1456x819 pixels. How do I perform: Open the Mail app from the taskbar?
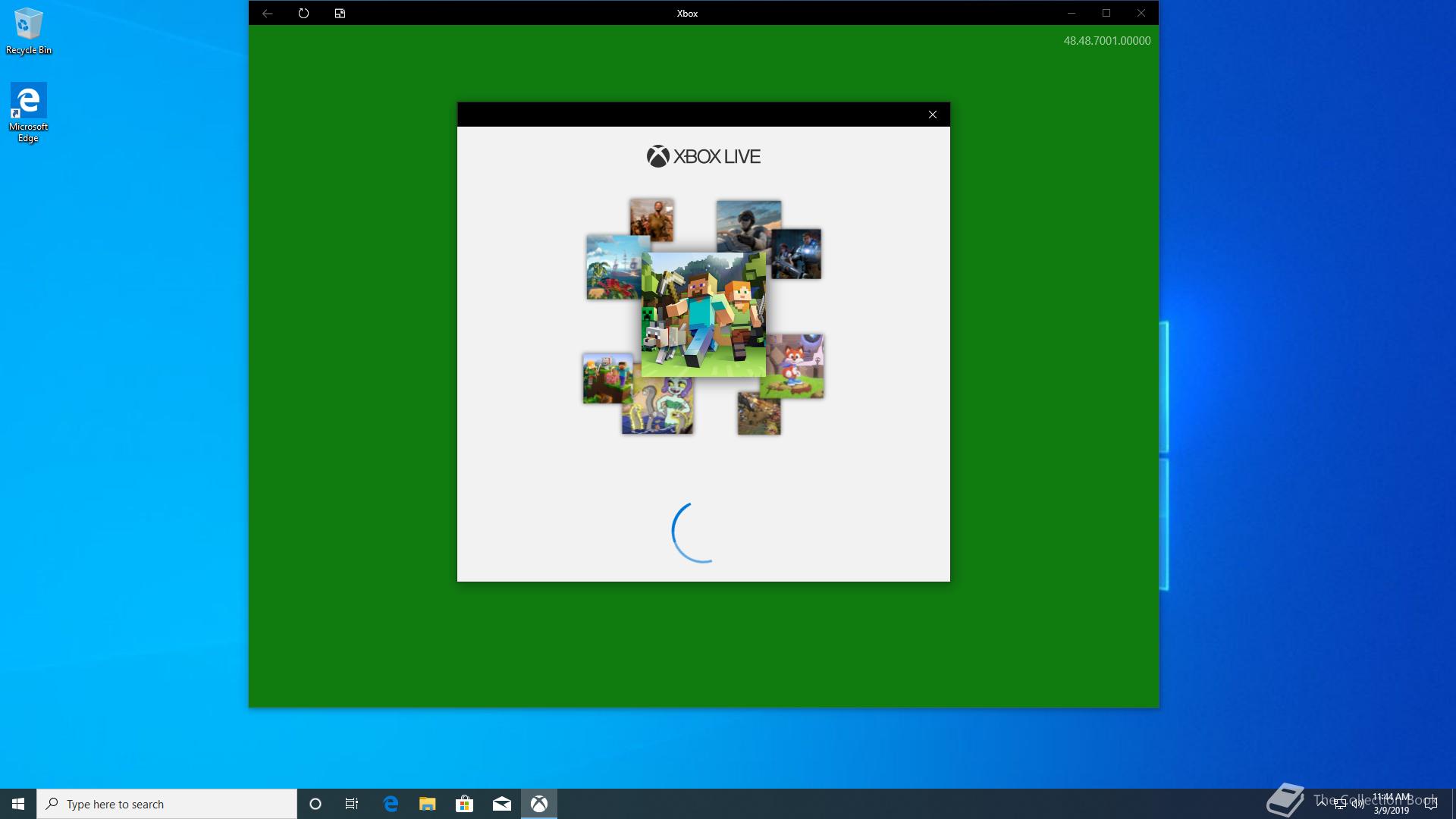502,804
